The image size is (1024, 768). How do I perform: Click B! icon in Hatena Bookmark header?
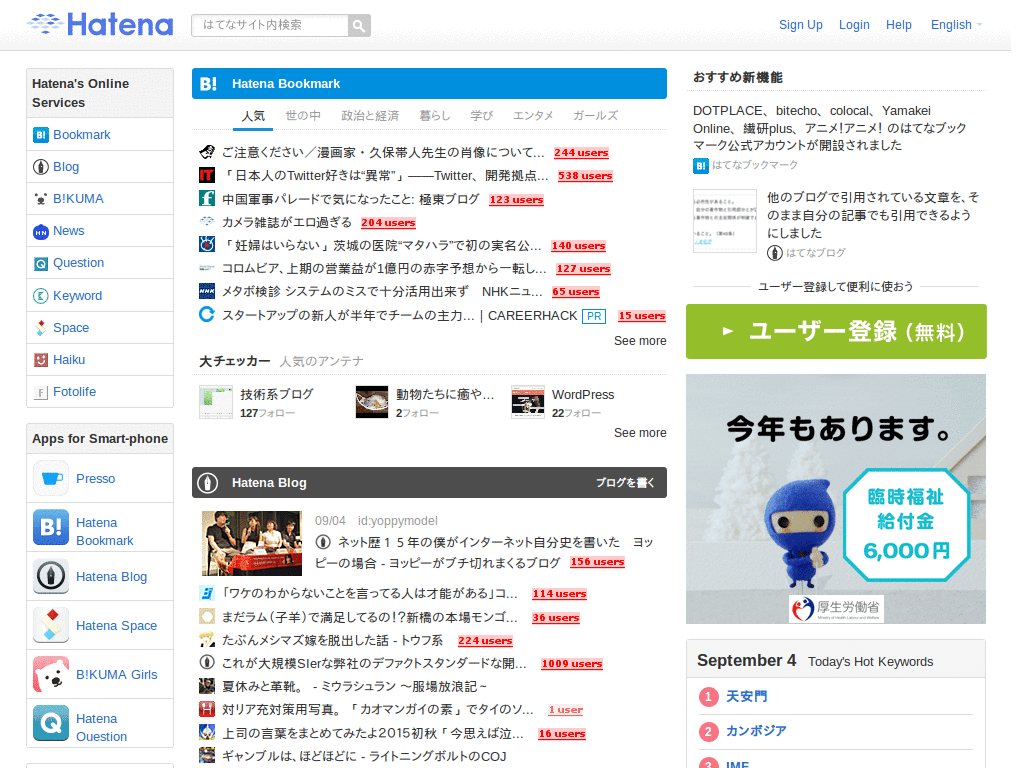(x=208, y=84)
